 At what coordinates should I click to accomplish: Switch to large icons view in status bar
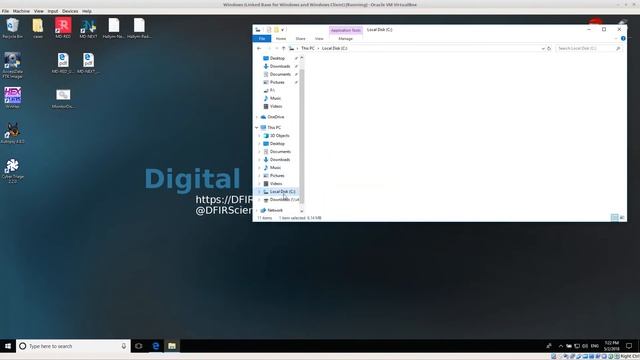point(622,218)
